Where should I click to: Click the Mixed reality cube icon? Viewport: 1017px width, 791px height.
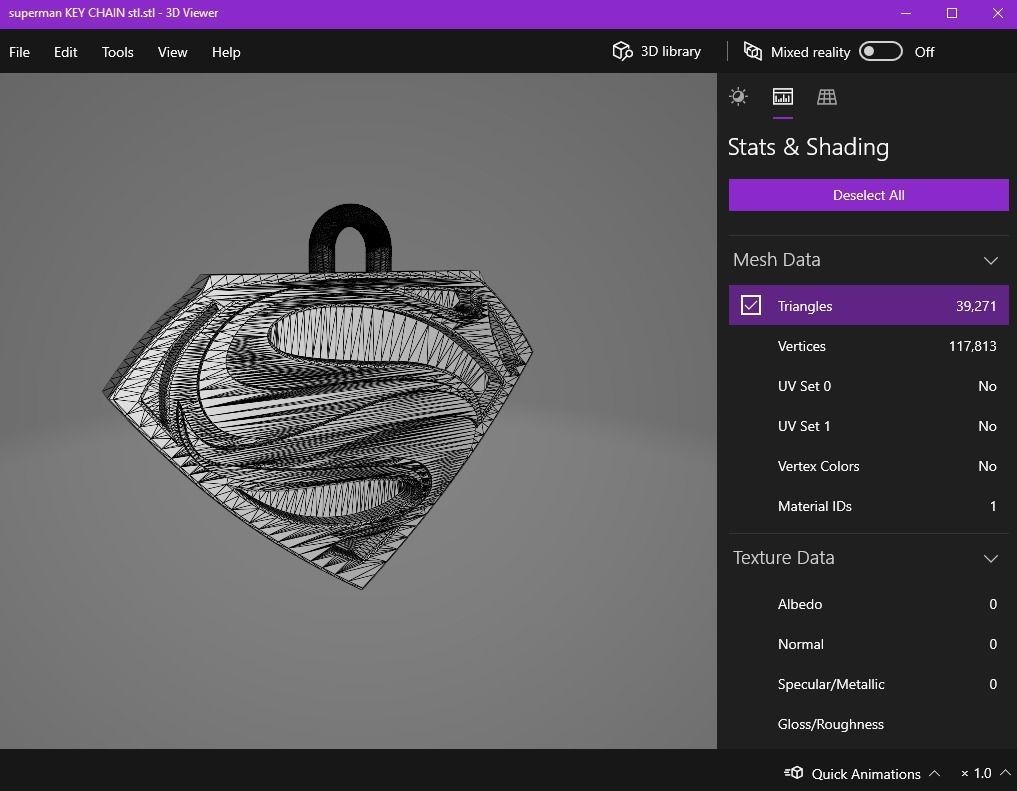pyautogui.click(x=752, y=51)
